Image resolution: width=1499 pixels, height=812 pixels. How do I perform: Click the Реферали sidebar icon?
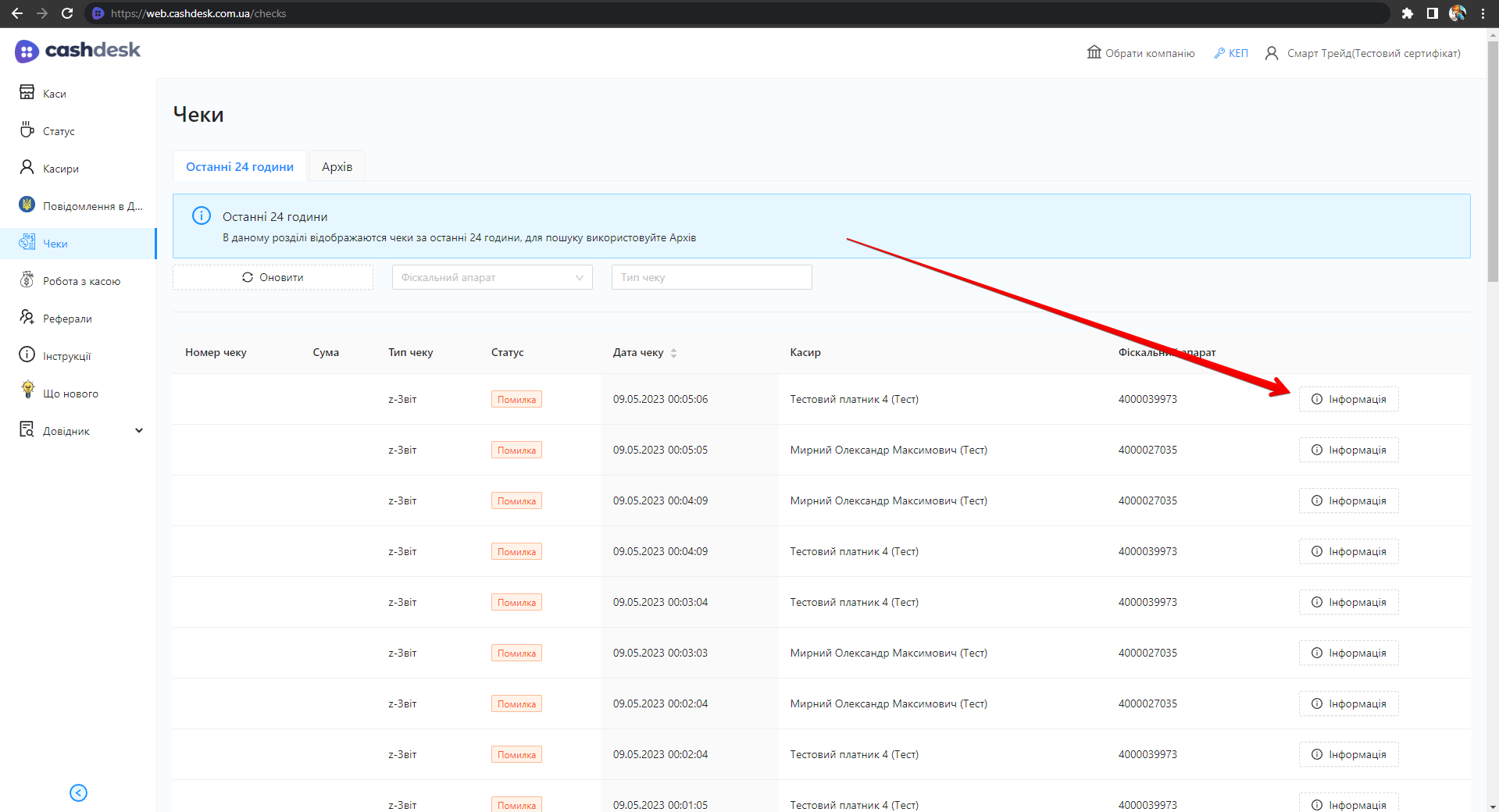pos(27,317)
